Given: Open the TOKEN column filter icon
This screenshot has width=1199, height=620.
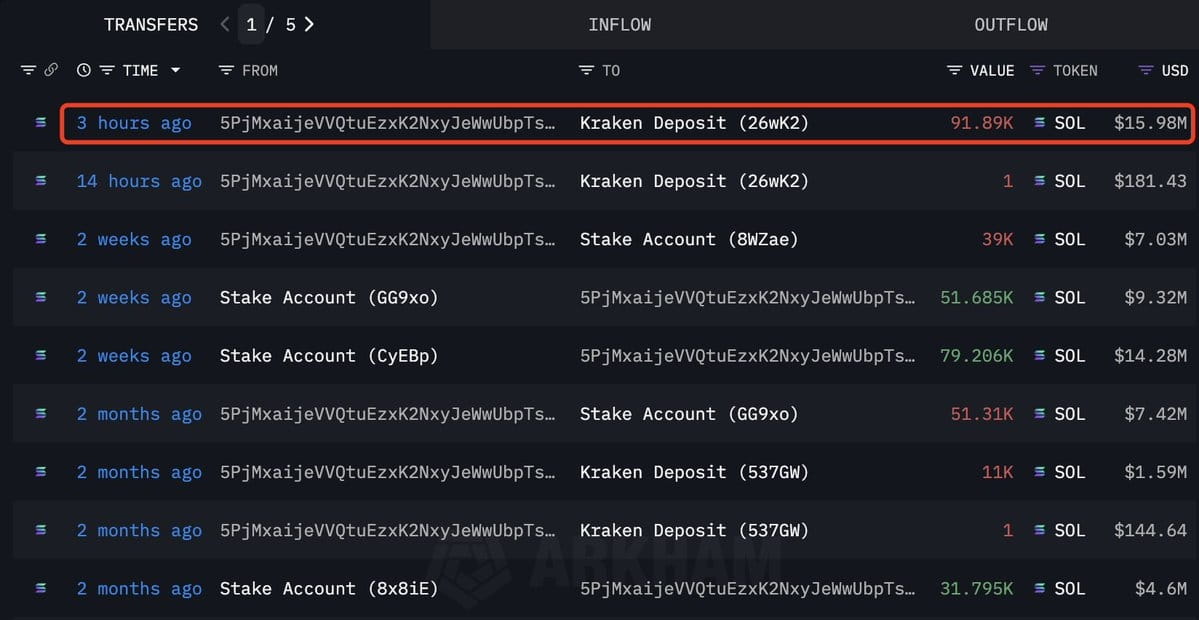Looking at the screenshot, I should pyautogui.click(x=1037, y=70).
